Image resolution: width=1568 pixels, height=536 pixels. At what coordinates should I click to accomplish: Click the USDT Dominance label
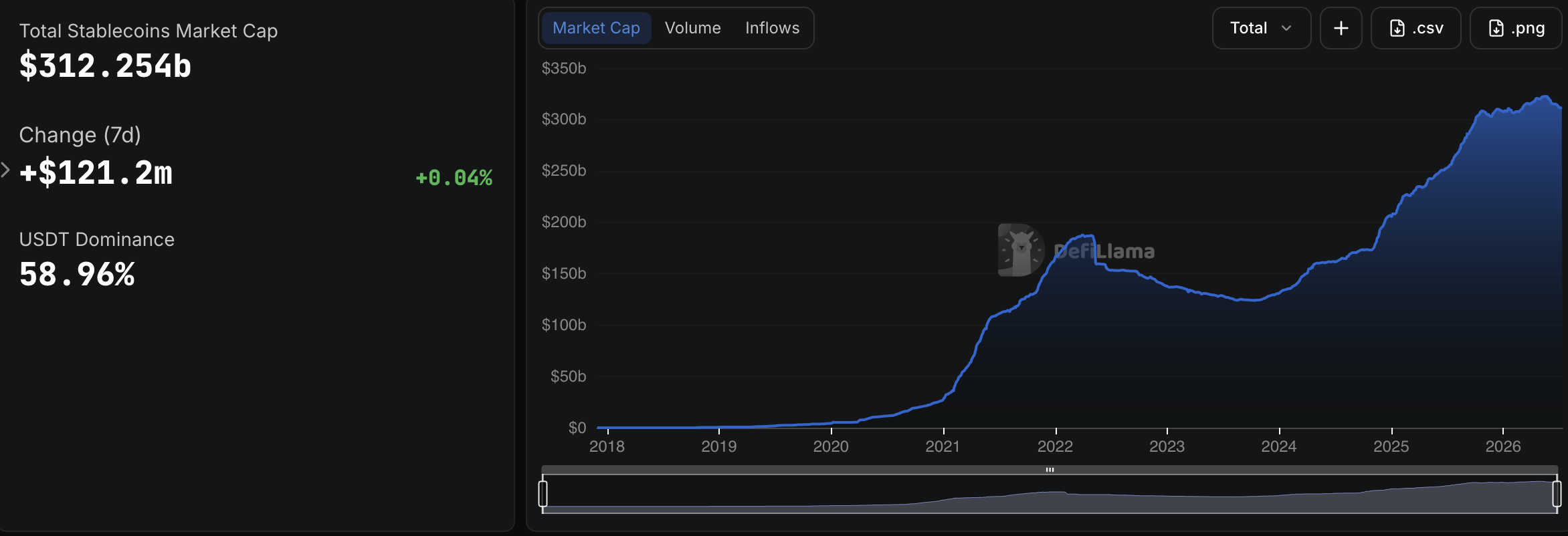coord(97,239)
